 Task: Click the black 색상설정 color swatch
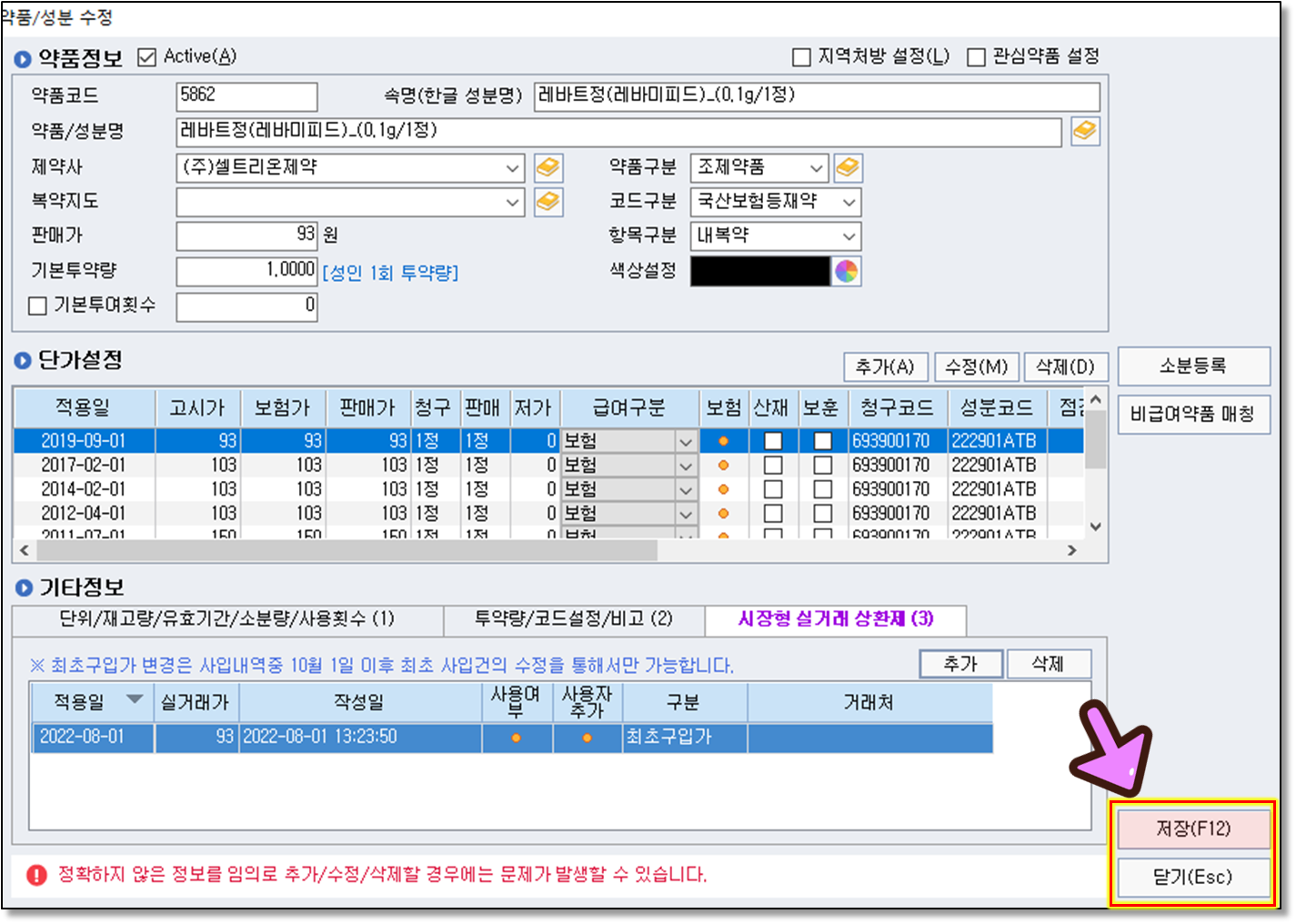tap(759, 271)
